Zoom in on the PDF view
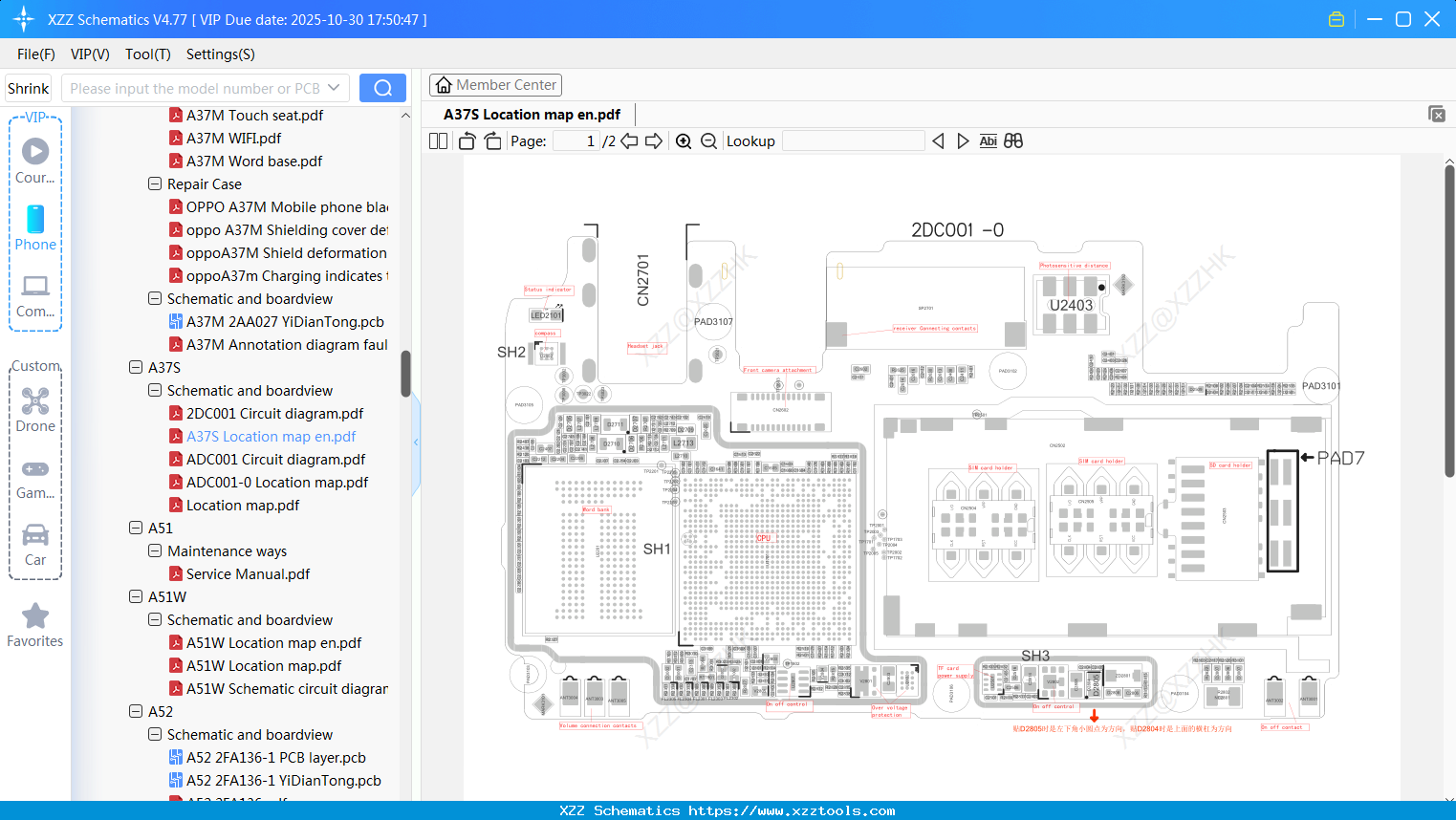The image size is (1456, 820). point(684,140)
